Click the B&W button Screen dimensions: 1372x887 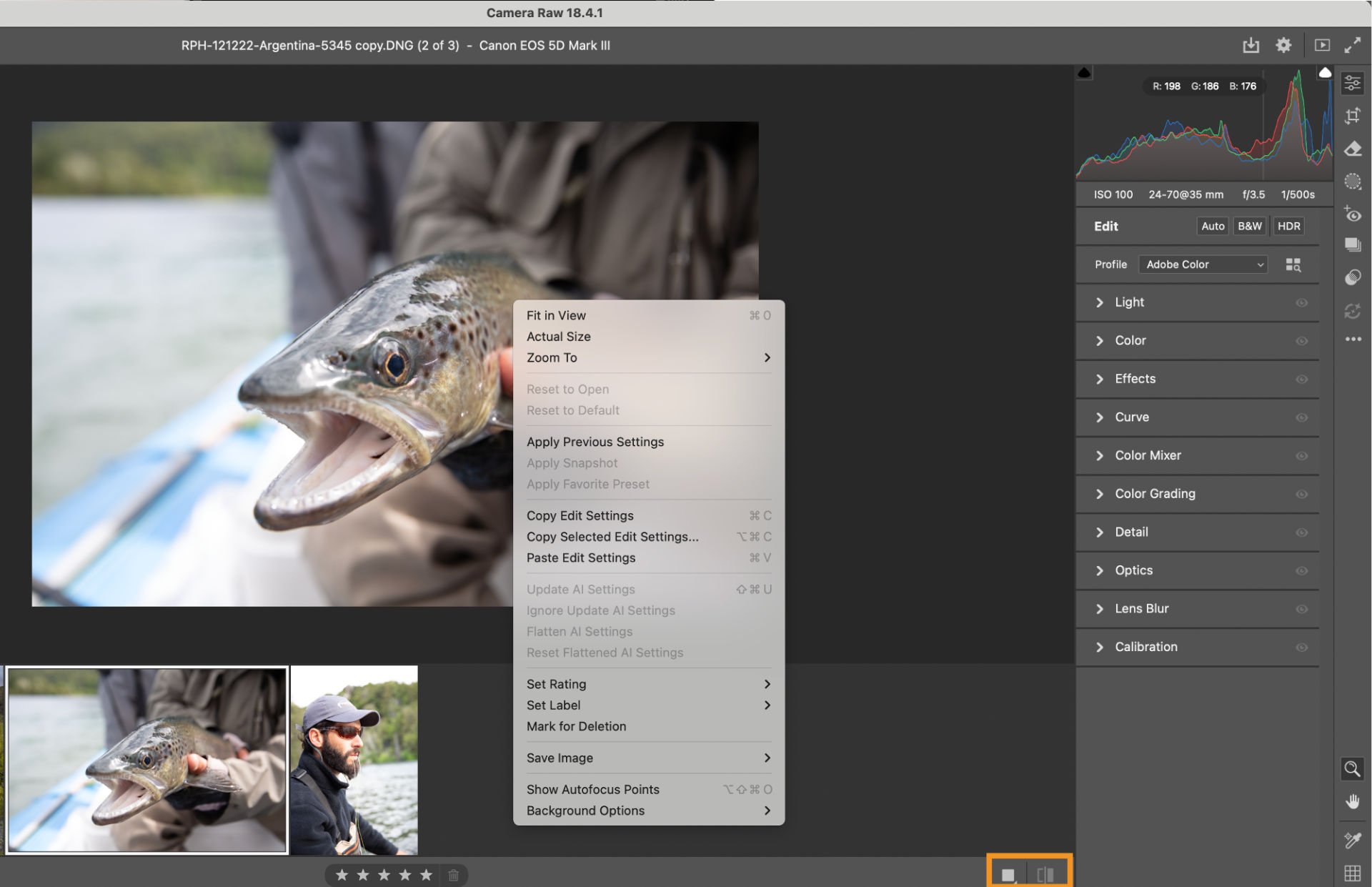[1250, 226]
